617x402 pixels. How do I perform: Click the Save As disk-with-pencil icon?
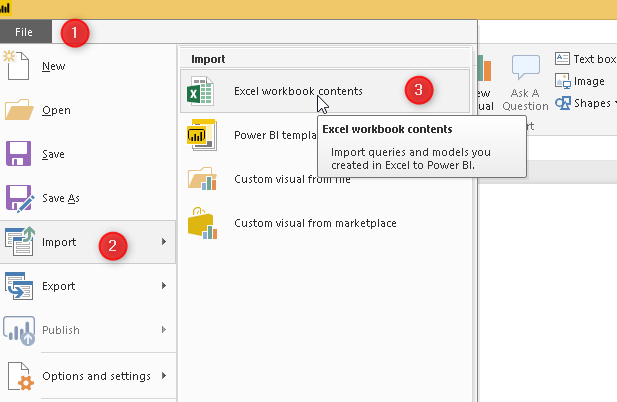pyautogui.click(x=19, y=198)
